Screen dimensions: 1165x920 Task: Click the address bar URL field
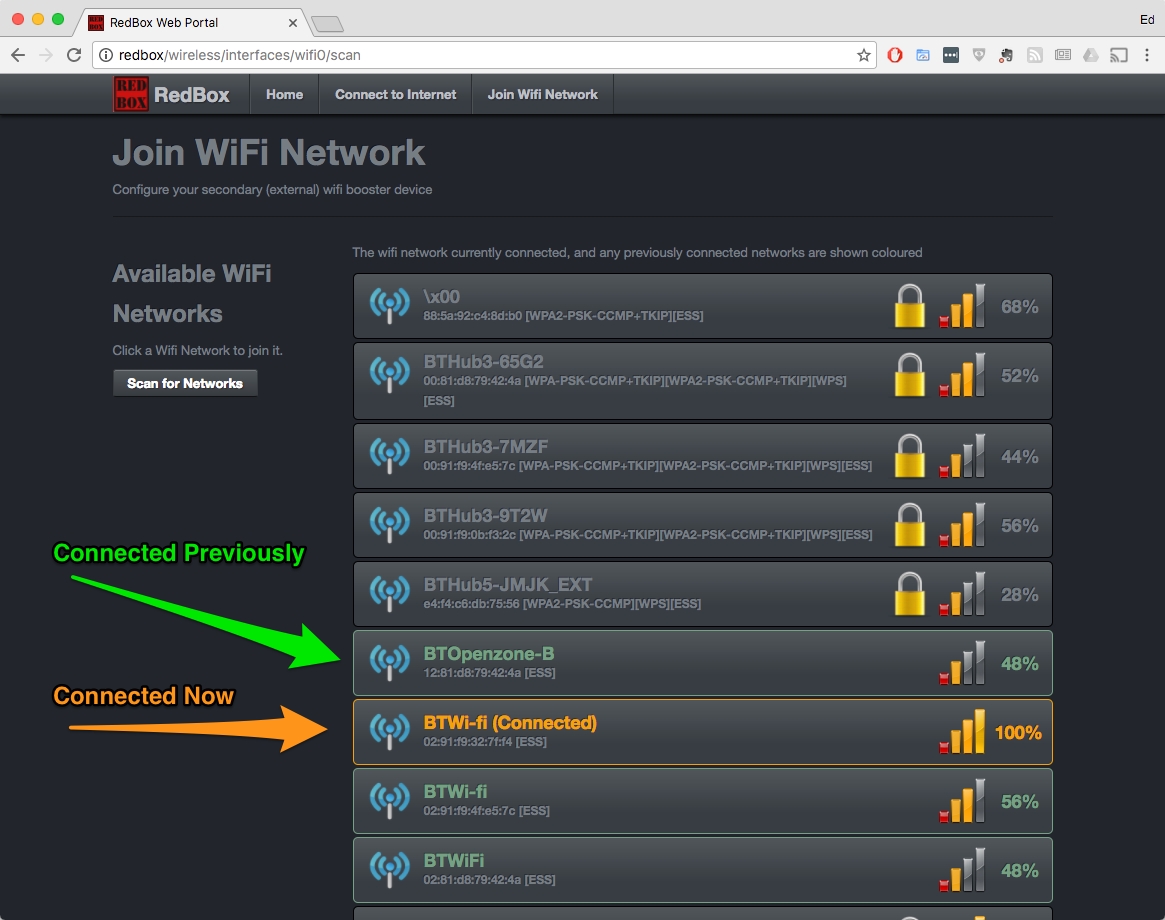pyautogui.click(x=483, y=55)
